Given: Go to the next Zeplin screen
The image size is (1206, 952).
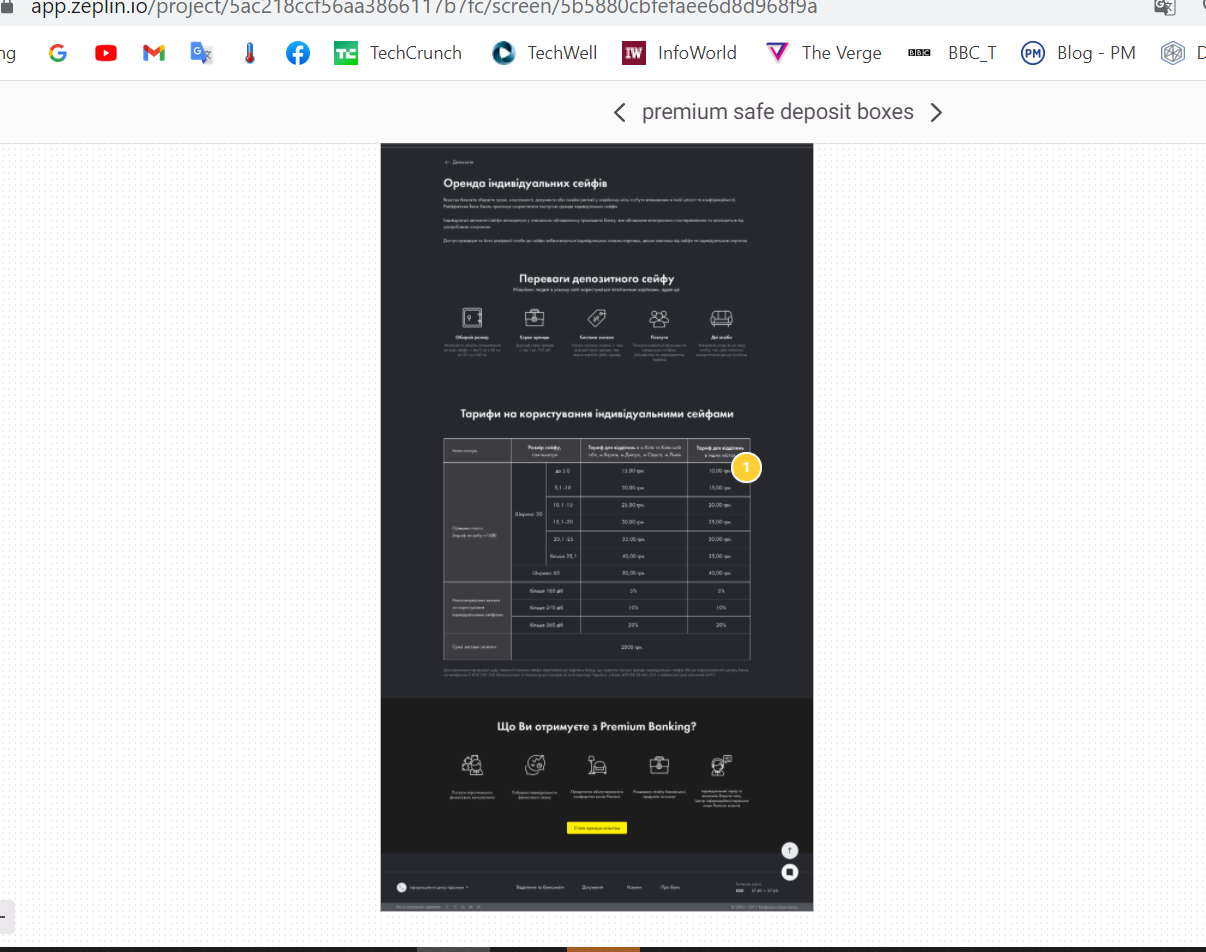Looking at the screenshot, I should pos(936,113).
